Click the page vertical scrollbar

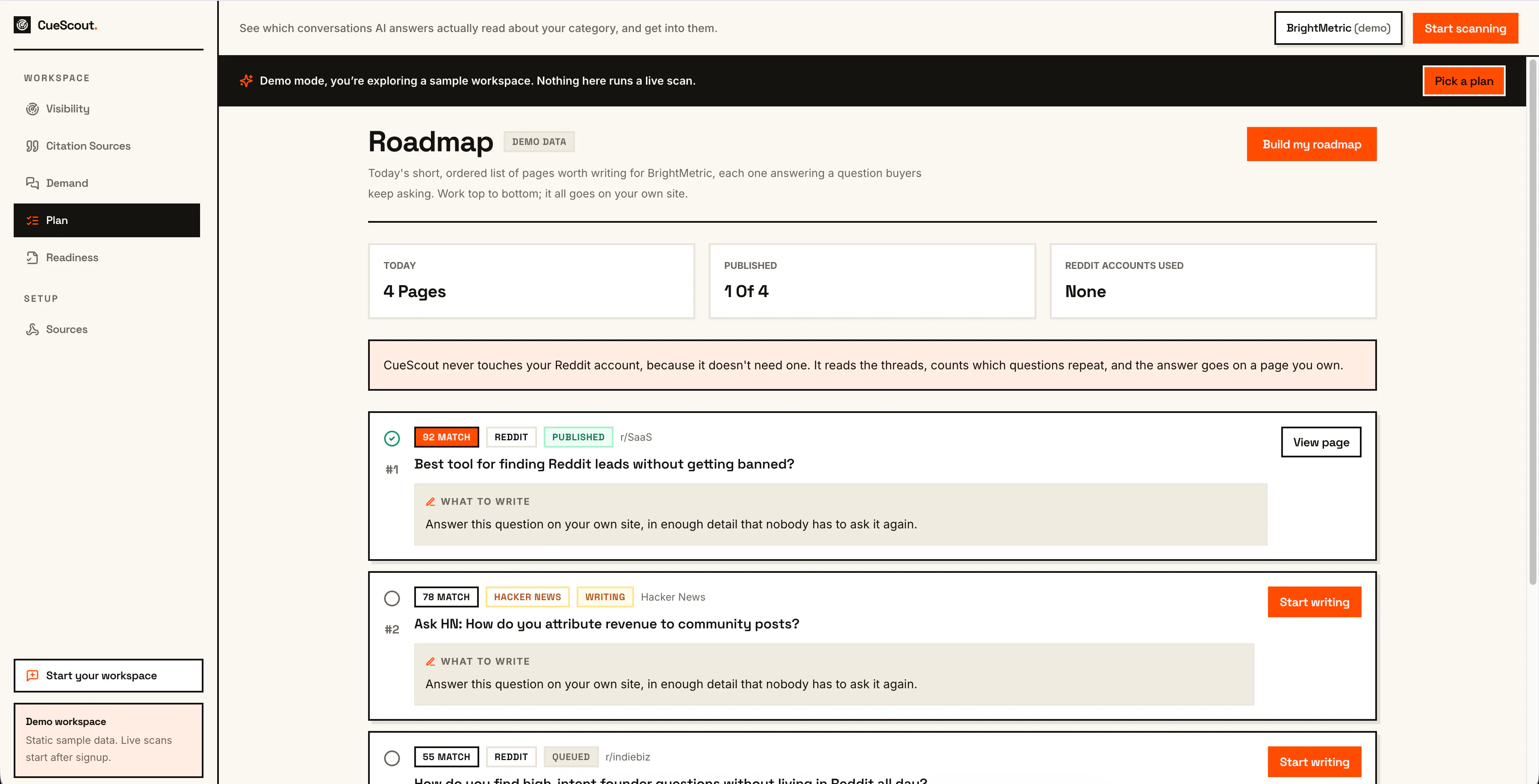[x=1533, y=323]
